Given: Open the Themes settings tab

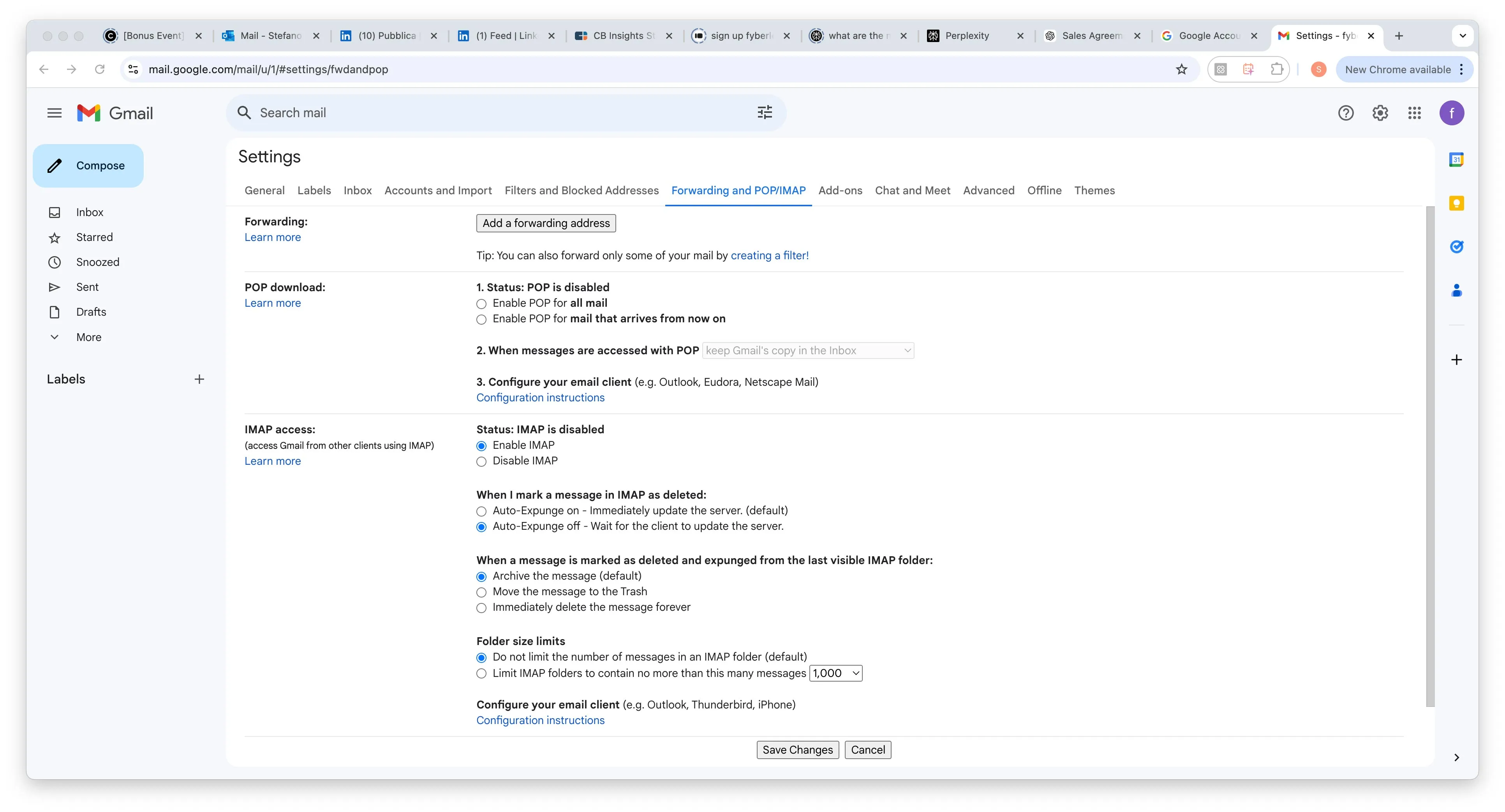Looking at the screenshot, I should tap(1094, 190).
